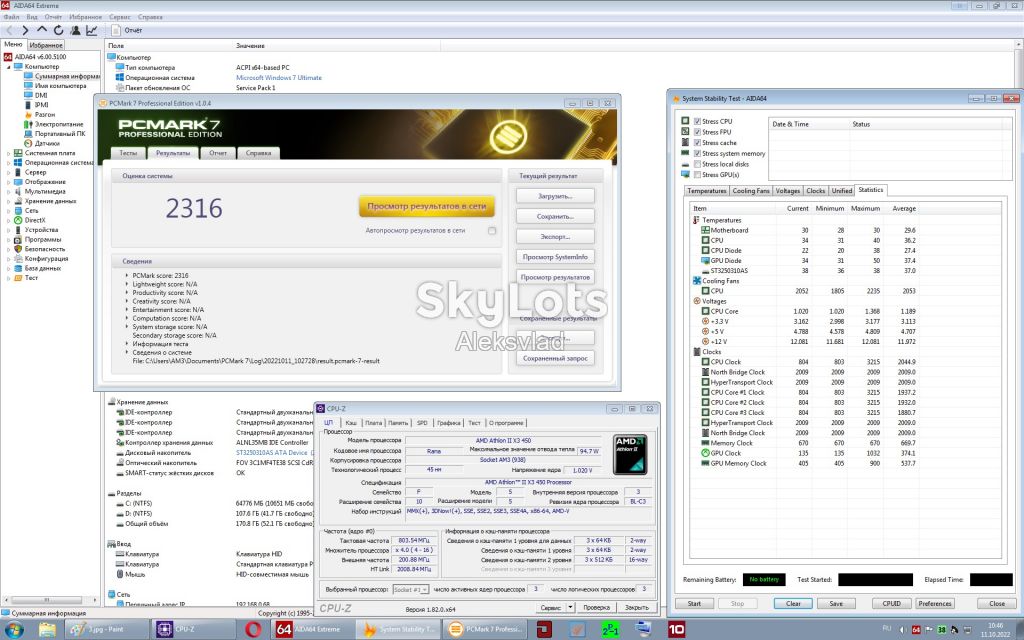Click the Microsoft Windows 7 Ultimate link
This screenshot has height=640, width=1024.
[279, 77]
